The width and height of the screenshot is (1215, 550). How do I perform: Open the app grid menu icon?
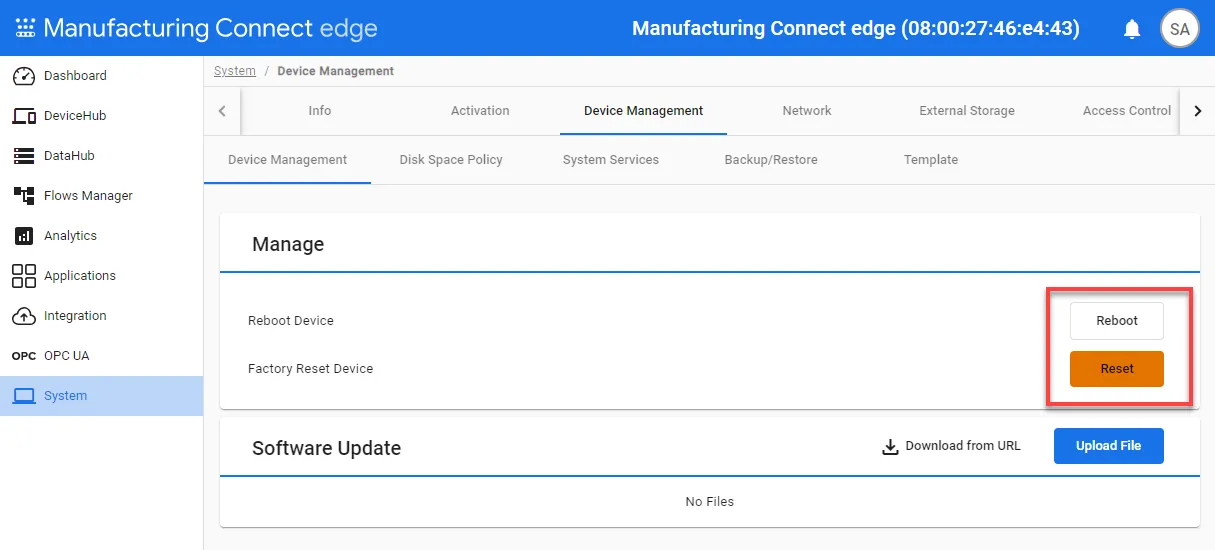25,28
